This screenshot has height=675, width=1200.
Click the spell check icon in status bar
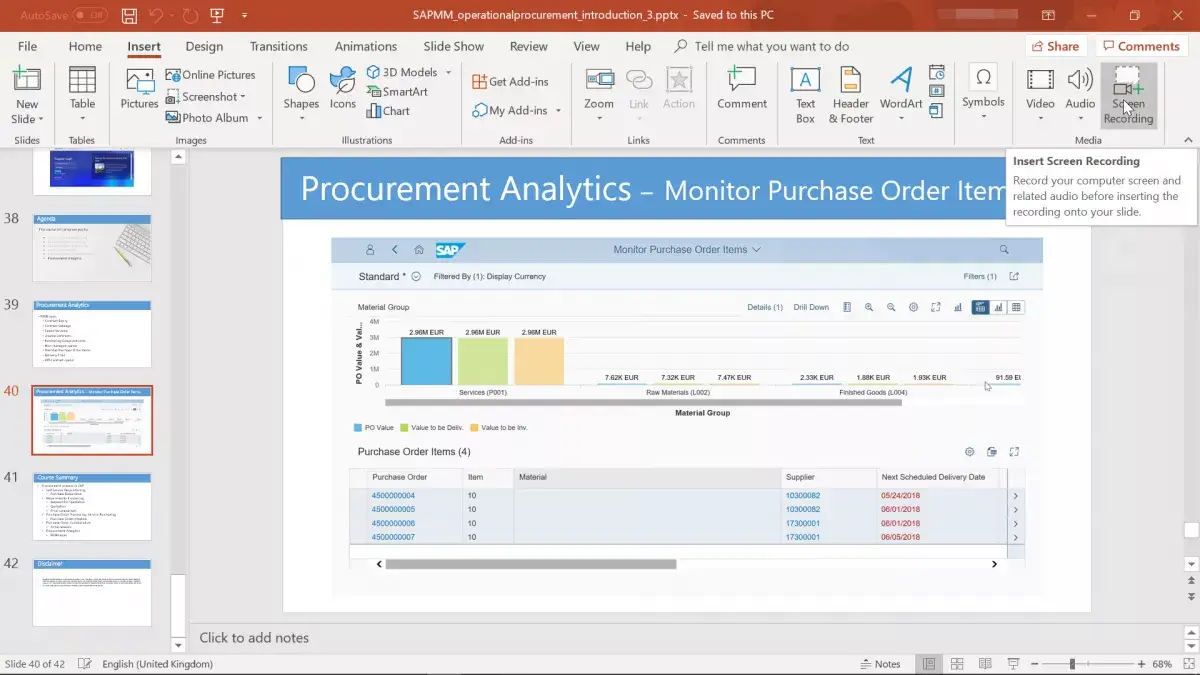point(85,664)
